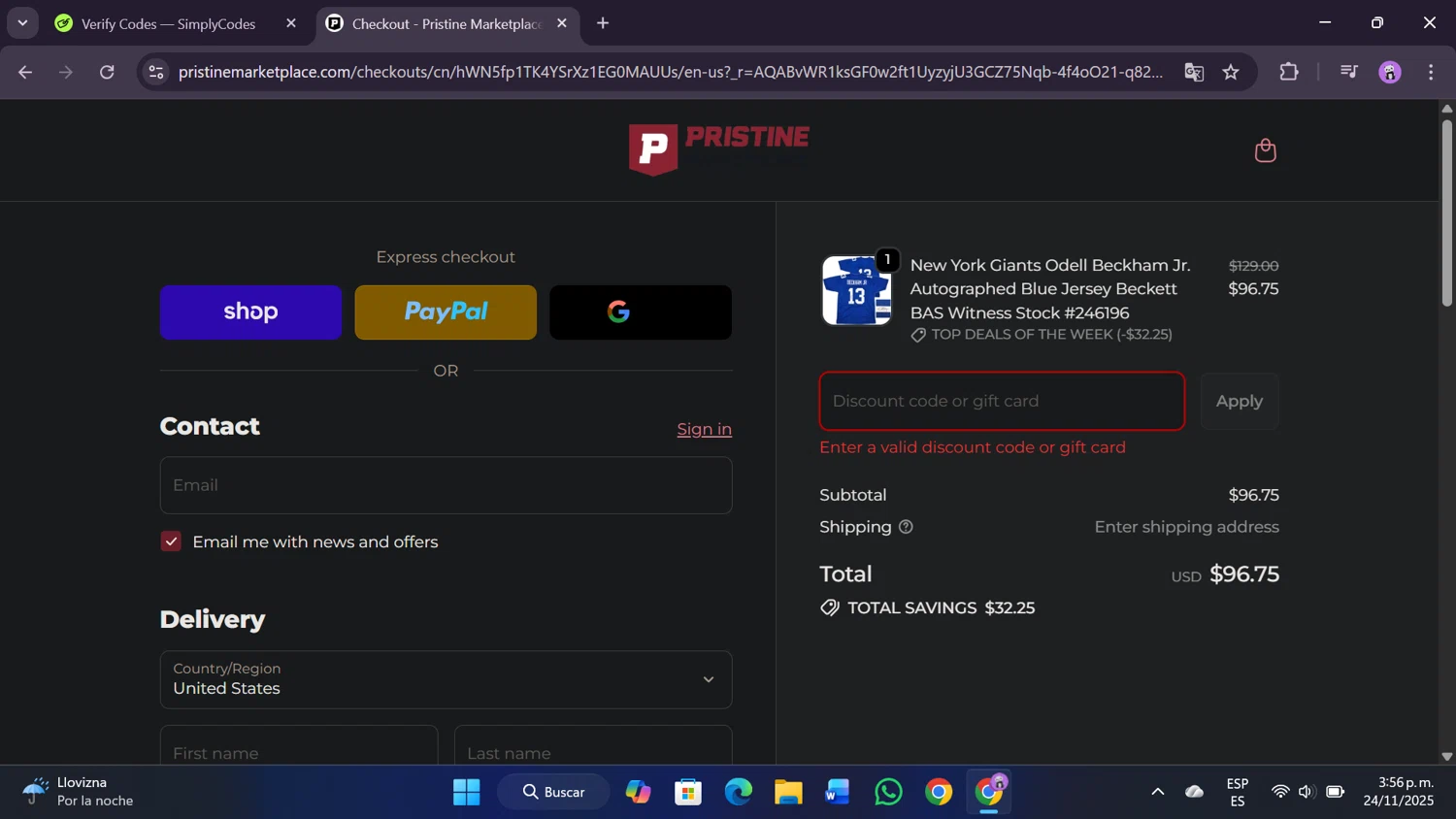Click the battery status tray icon

(x=1336, y=792)
